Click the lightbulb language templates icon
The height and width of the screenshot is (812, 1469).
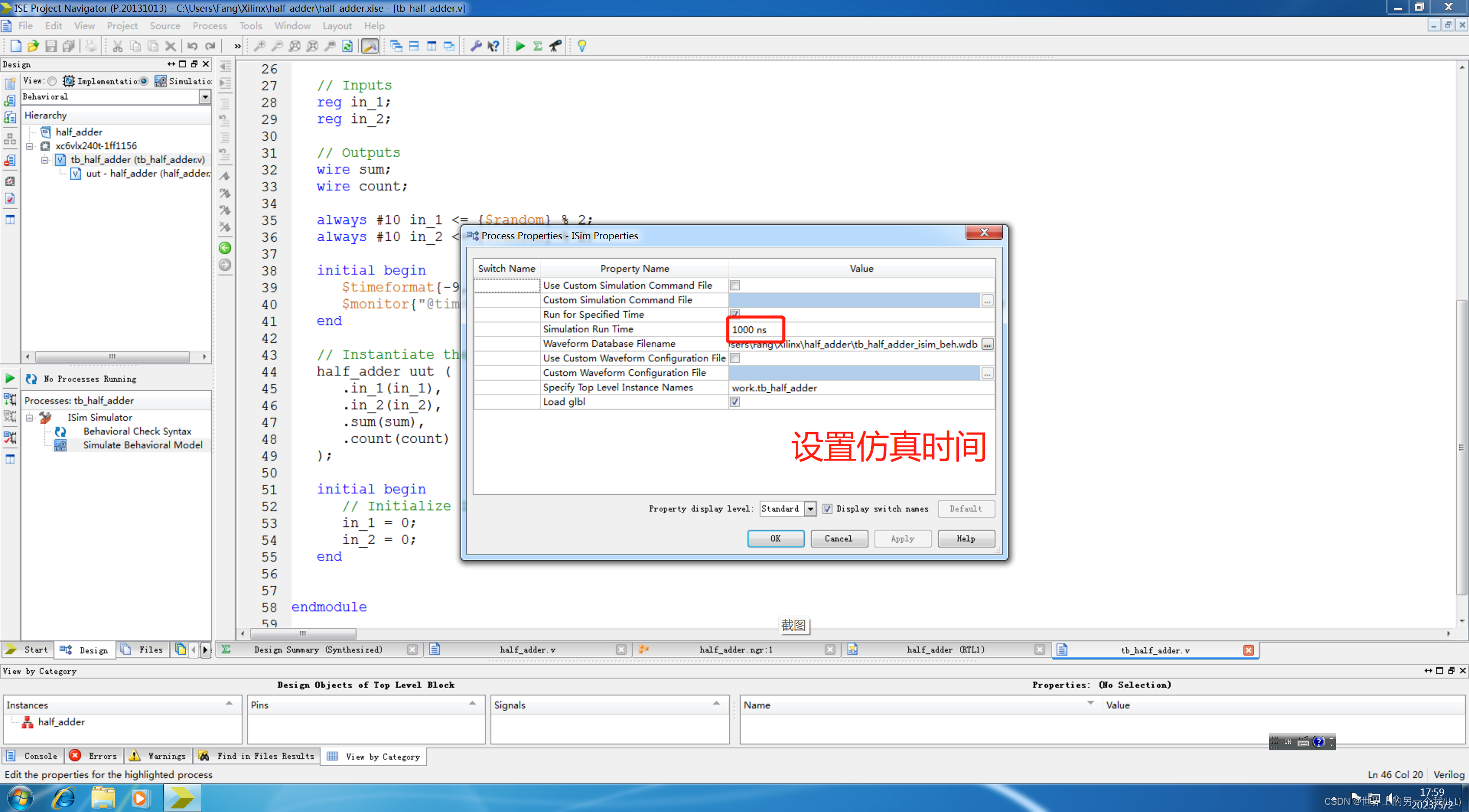pyautogui.click(x=581, y=46)
